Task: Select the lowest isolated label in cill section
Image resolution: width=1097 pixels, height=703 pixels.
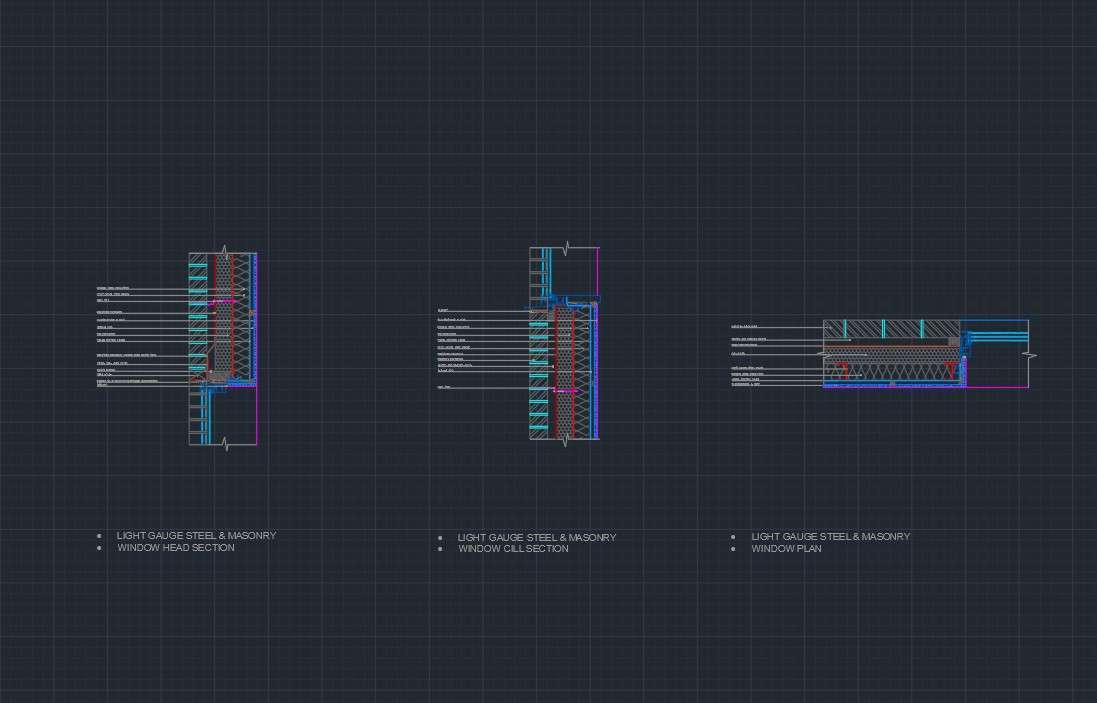Action: tap(444, 387)
